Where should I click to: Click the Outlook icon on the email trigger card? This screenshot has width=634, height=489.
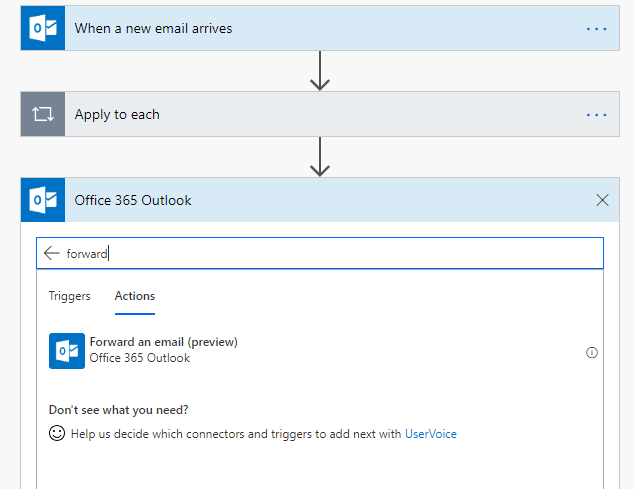42,28
